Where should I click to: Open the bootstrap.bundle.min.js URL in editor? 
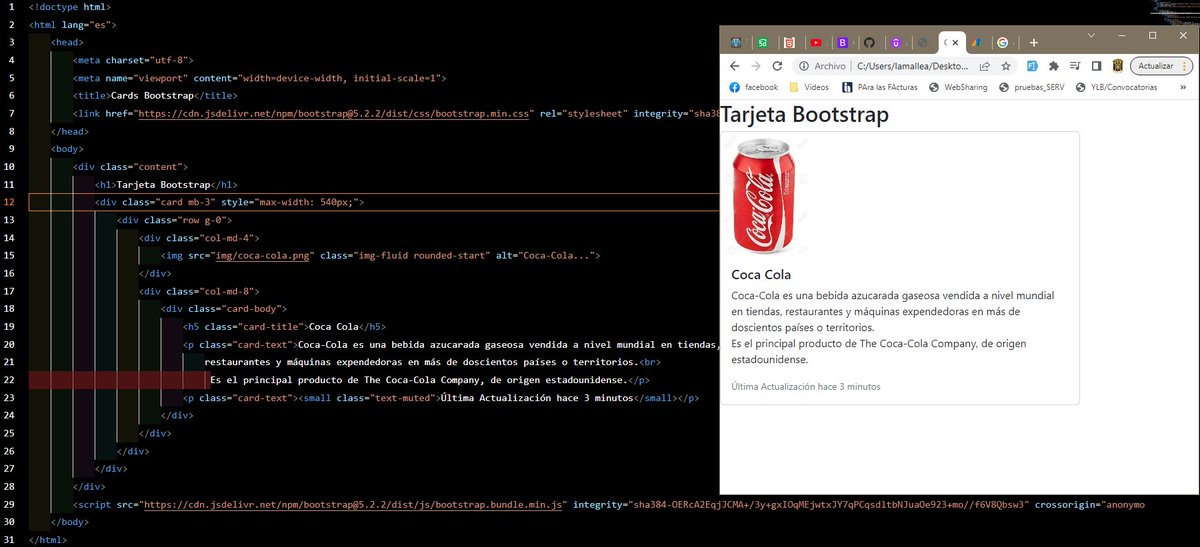(355, 504)
